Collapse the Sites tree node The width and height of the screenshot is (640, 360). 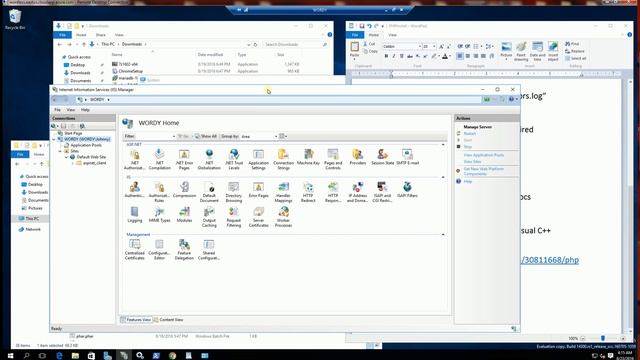pyautogui.click(x=60, y=151)
